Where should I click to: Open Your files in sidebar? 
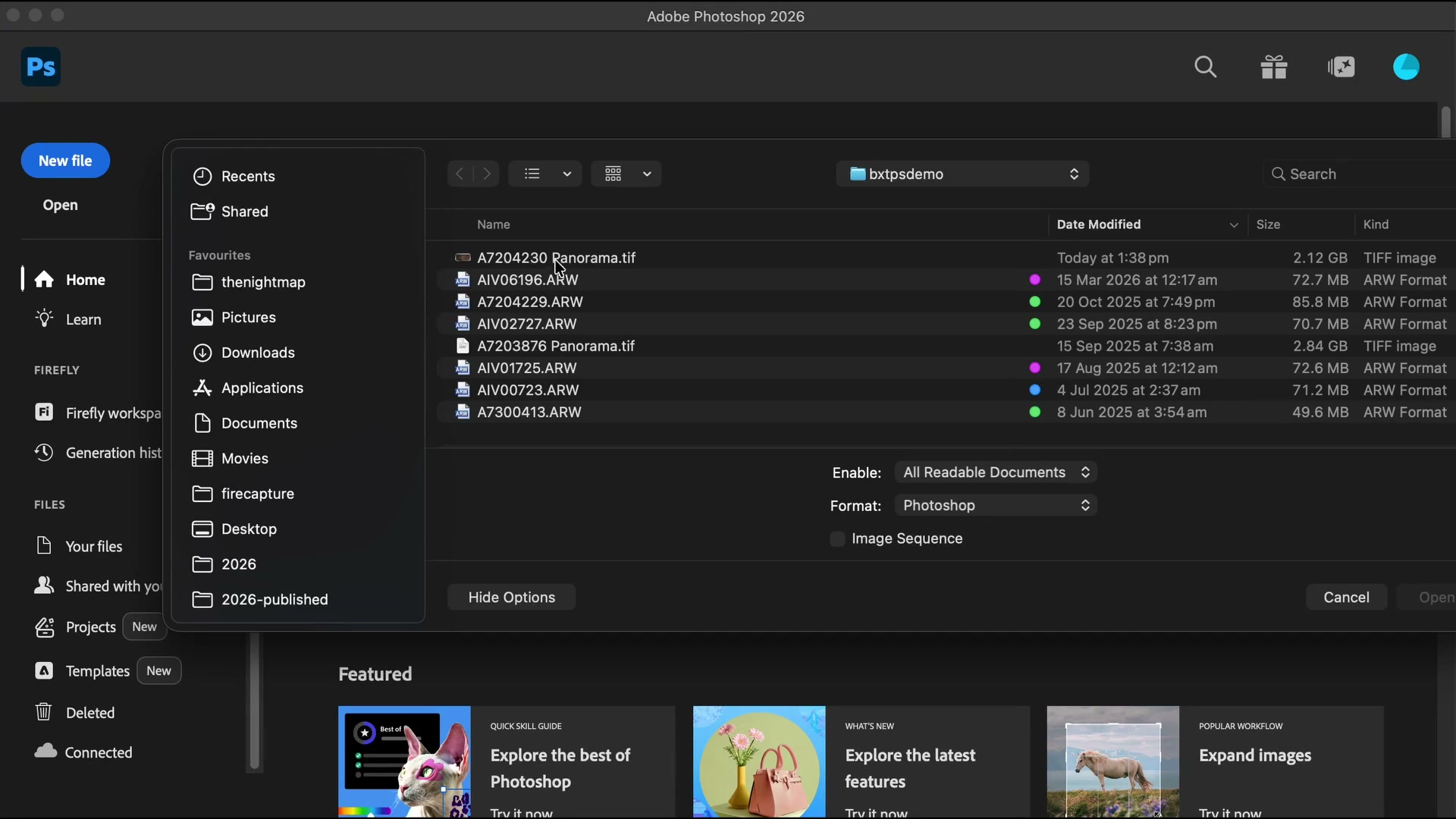pos(79,546)
